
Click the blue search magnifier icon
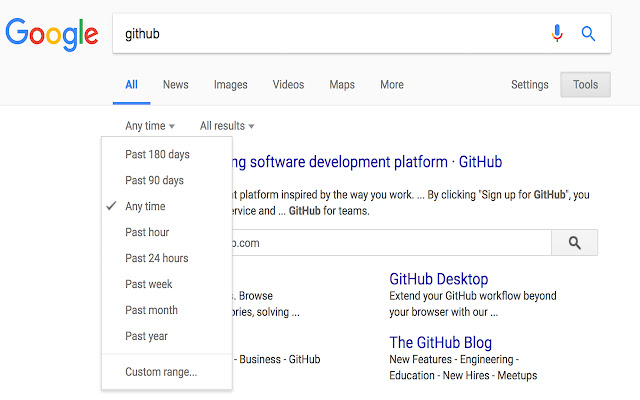[588, 33]
